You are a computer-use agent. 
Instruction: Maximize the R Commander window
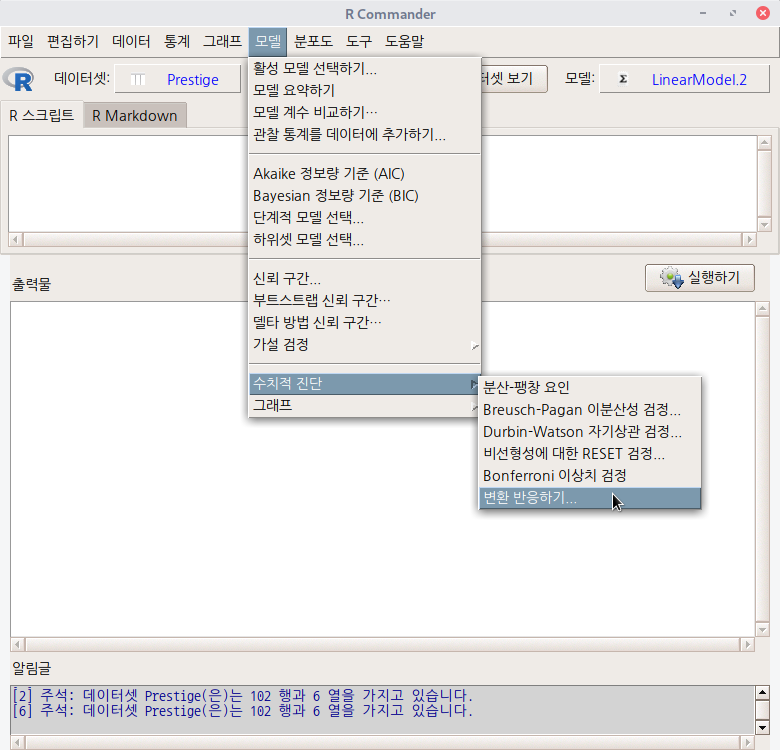click(x=733, y=13)
